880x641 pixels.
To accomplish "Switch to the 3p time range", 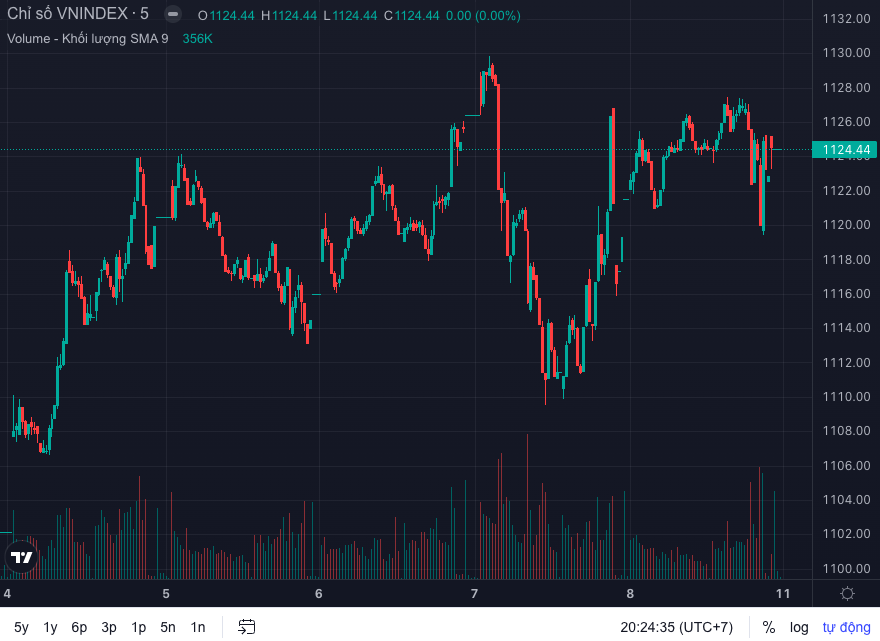I will click(109, 627).
